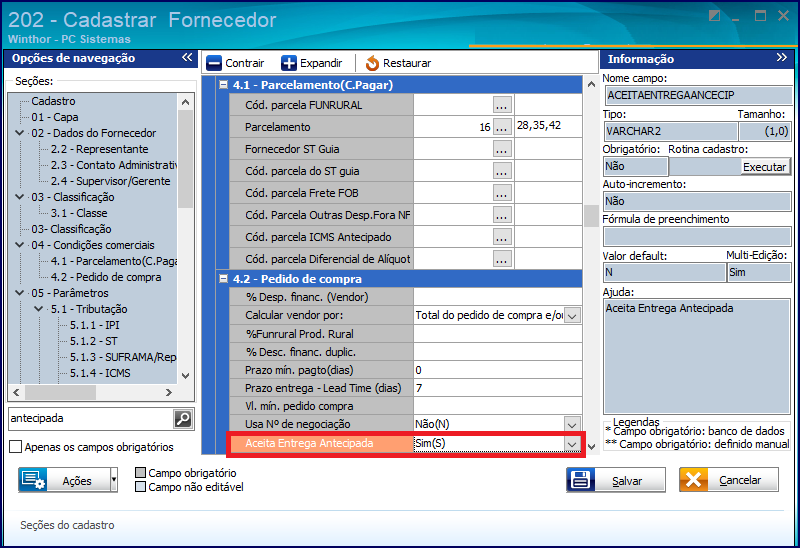
Task: Click the Vl. mín. pedido compra field
Action: (497, 406)
